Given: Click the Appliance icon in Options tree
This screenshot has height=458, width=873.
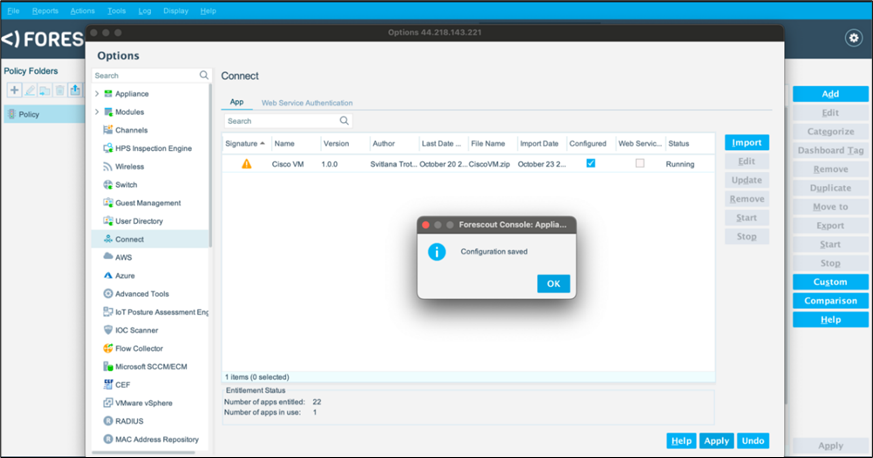Looking at the screenshot, I should coord(108,93).
